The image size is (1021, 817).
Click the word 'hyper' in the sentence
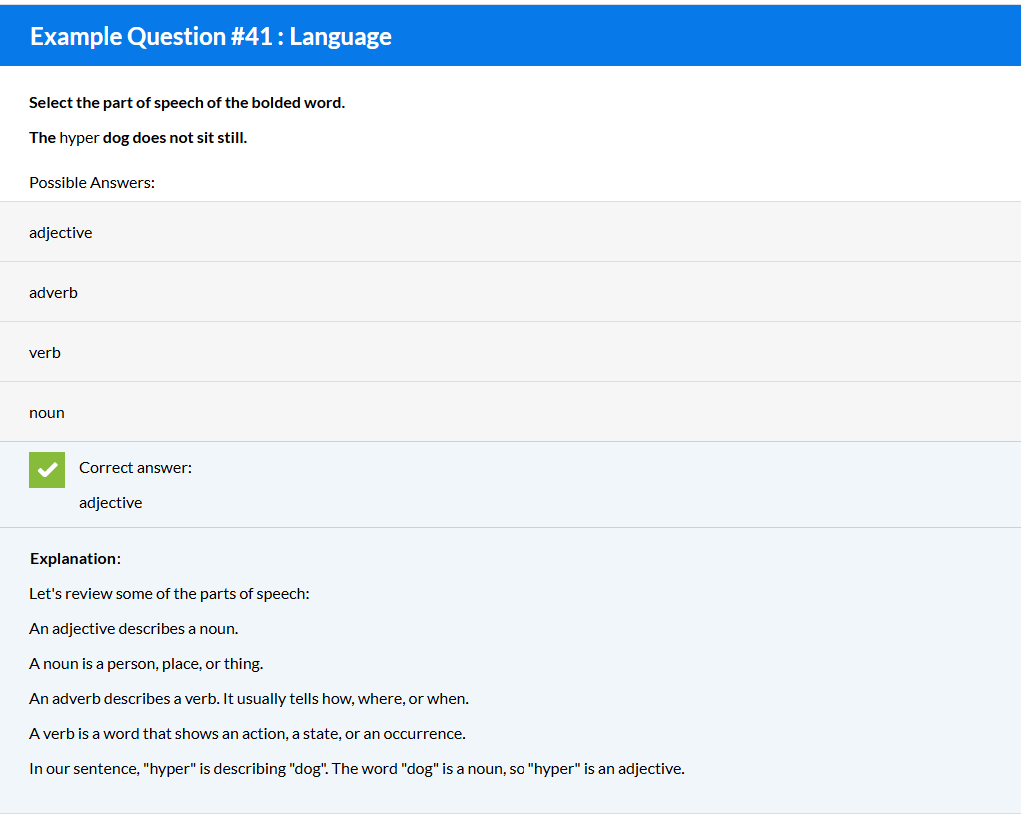(x=79, y=138)
